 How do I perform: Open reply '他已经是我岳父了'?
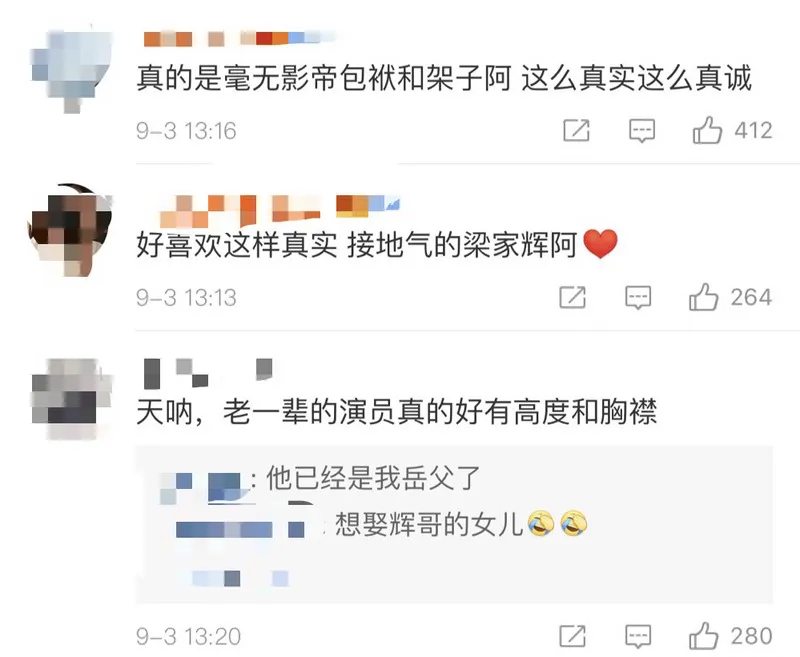[373, 478]
